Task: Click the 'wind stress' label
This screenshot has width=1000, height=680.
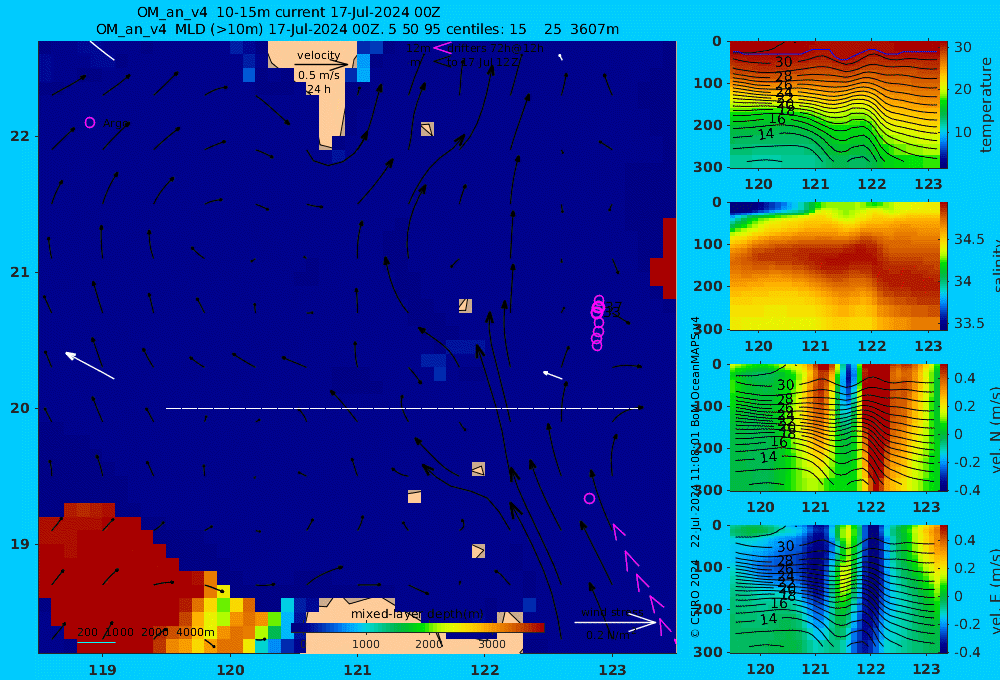Action: tap(612, 612)
